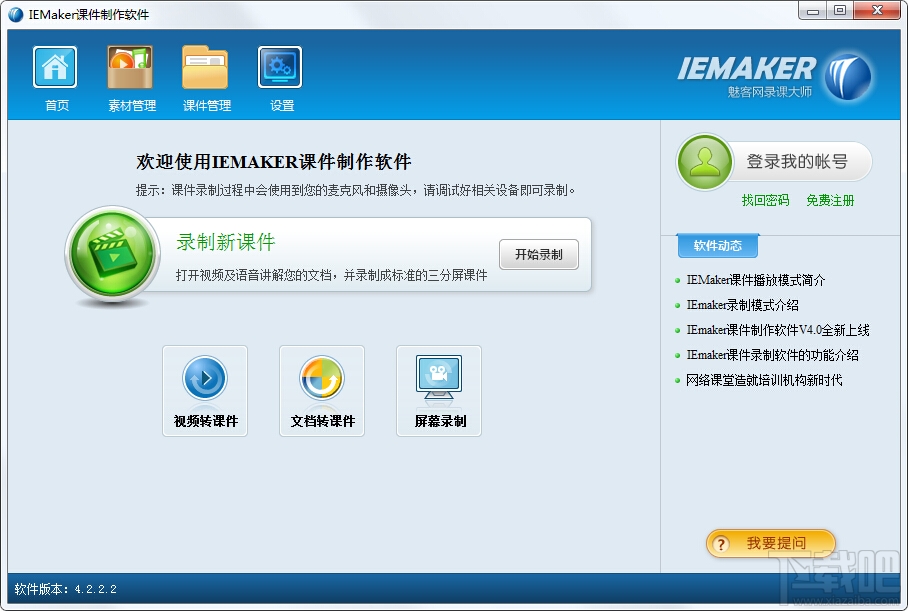The height and width of the screenshot is (611, 908).
Task: Click the 录制新课件 heading
Action: (x=226, y=242)
